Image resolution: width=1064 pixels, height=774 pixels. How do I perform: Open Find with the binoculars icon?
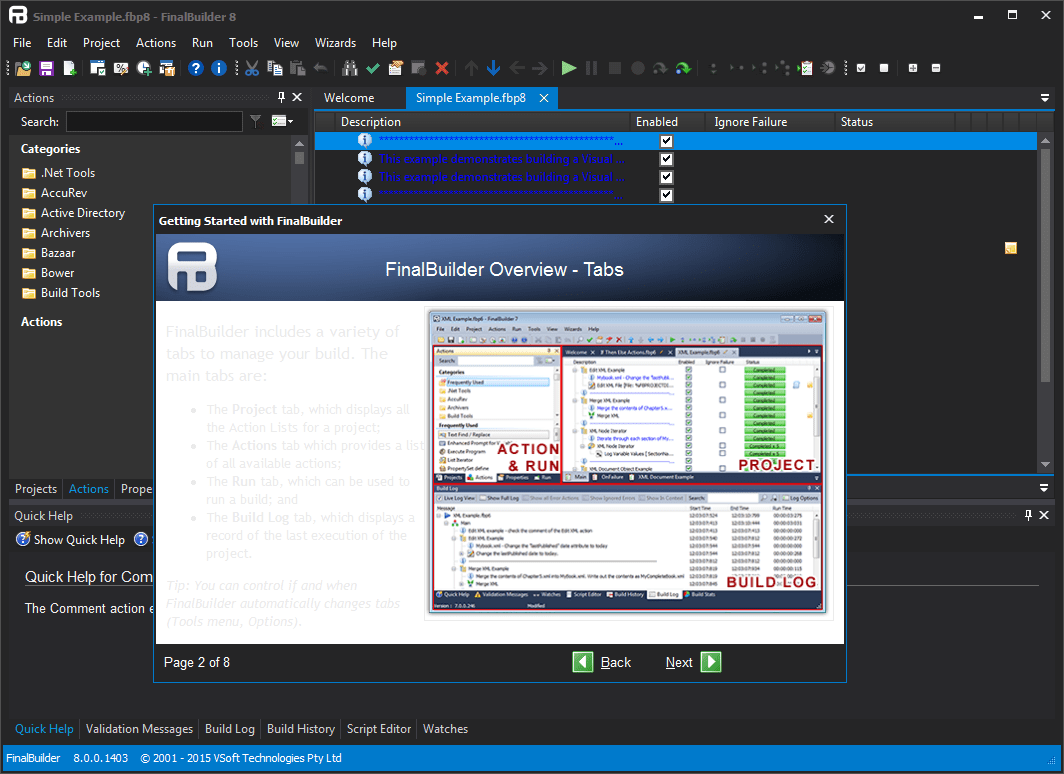(x=348, y=67)
